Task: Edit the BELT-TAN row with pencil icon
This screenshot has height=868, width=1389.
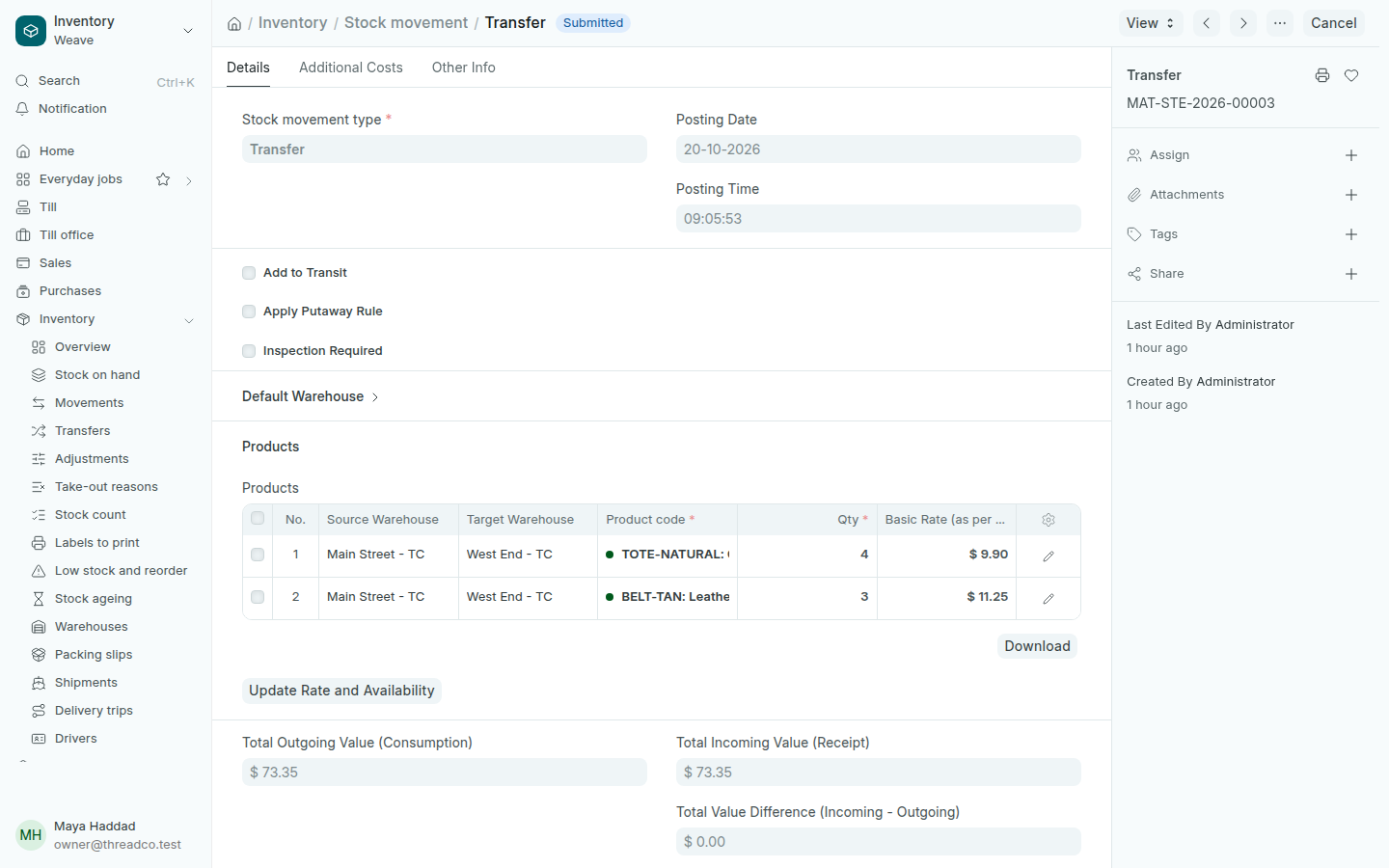Action: point(1049,598)
